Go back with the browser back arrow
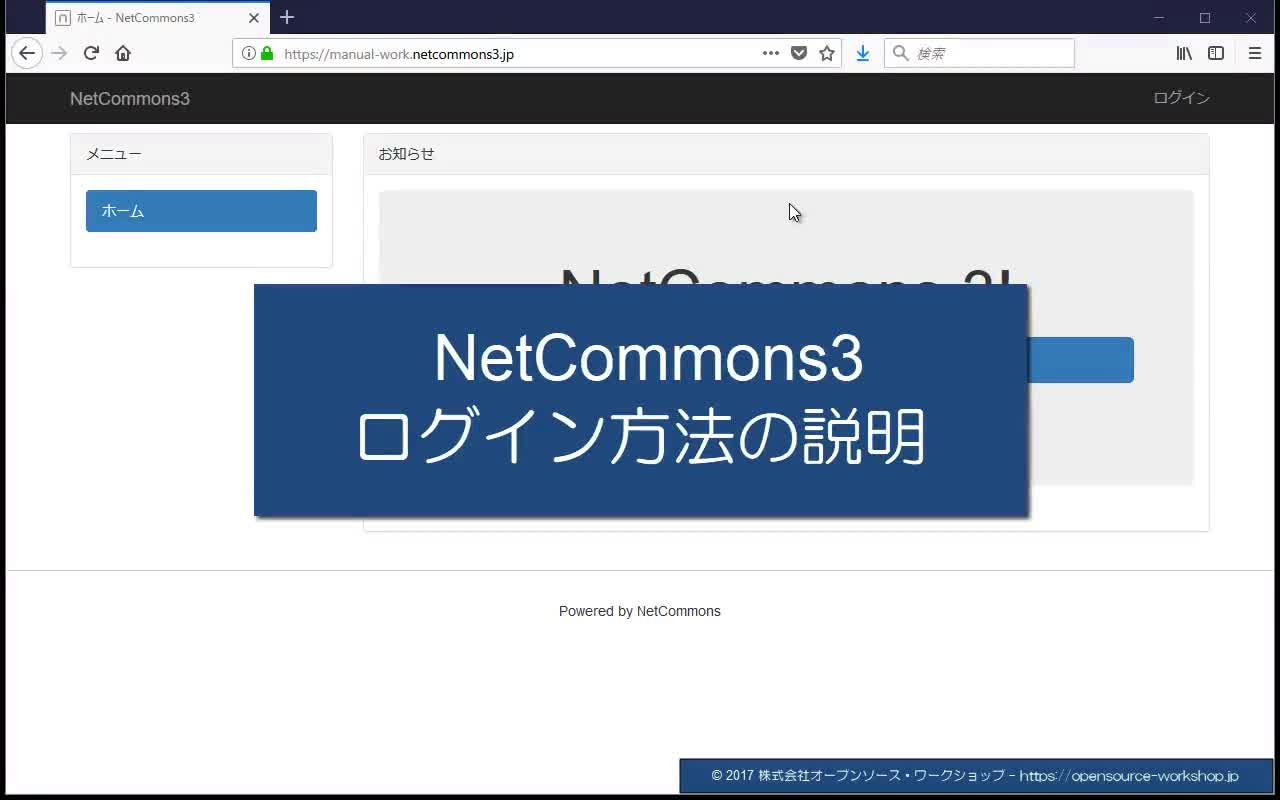The height and width of the screenshot is (800, 1280). pyautogui.click(x=27, y=53)
